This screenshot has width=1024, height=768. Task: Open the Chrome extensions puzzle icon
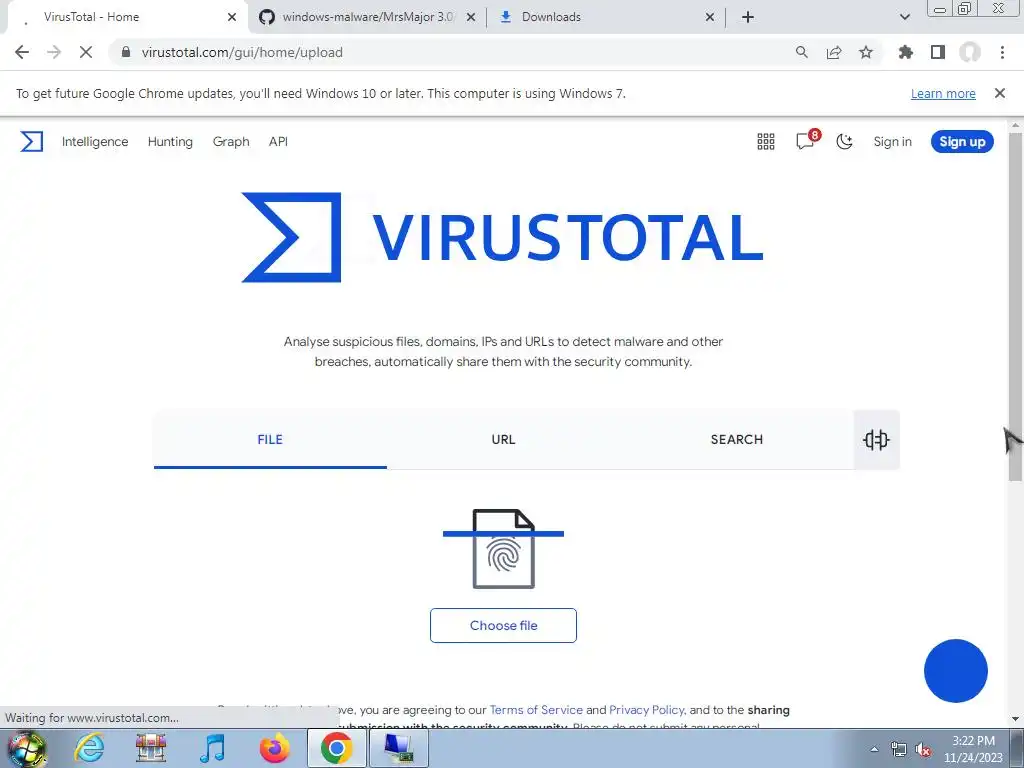(906, 52)
